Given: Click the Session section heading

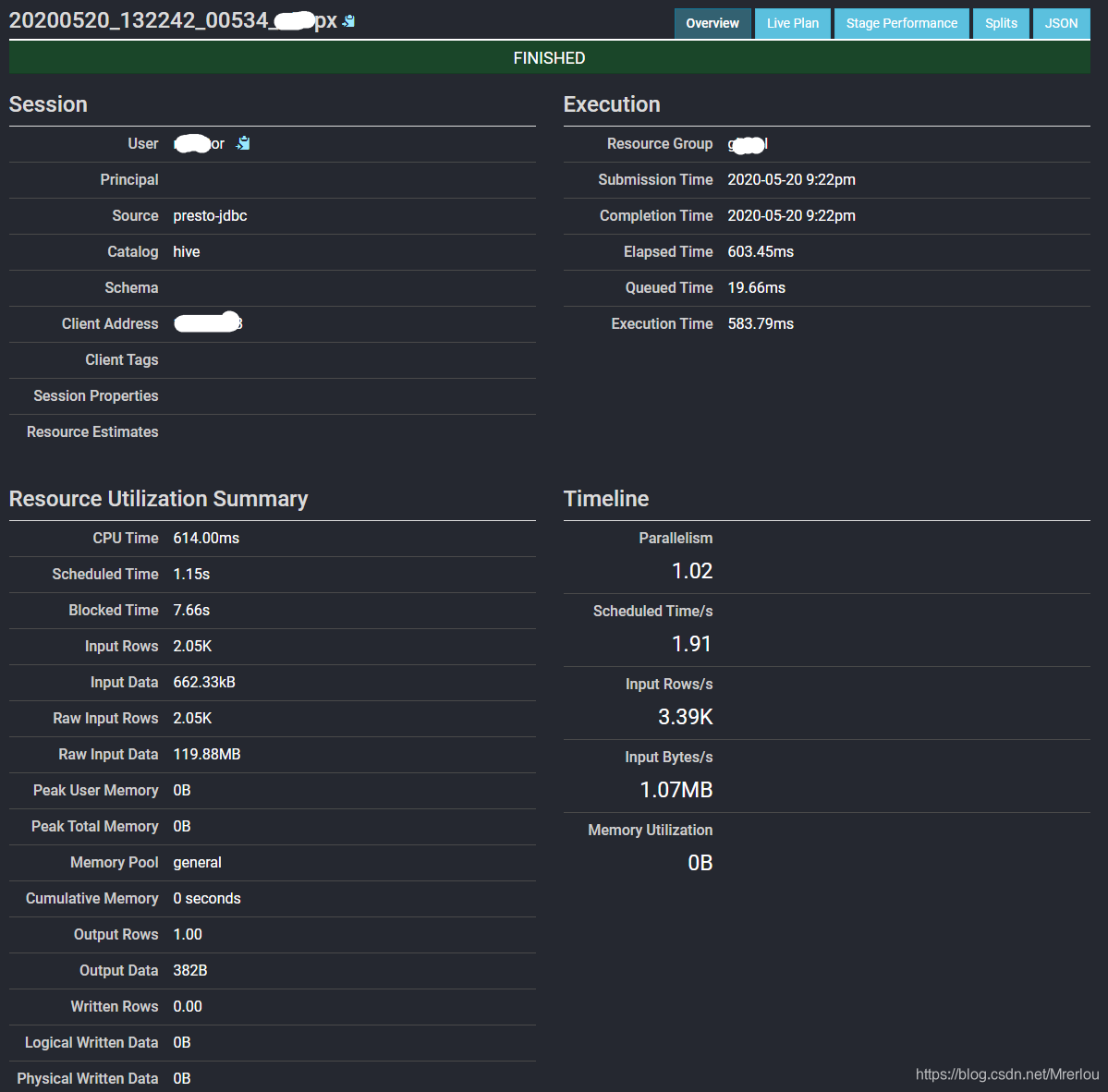Looking at the screenshot, I should [48, 104].
